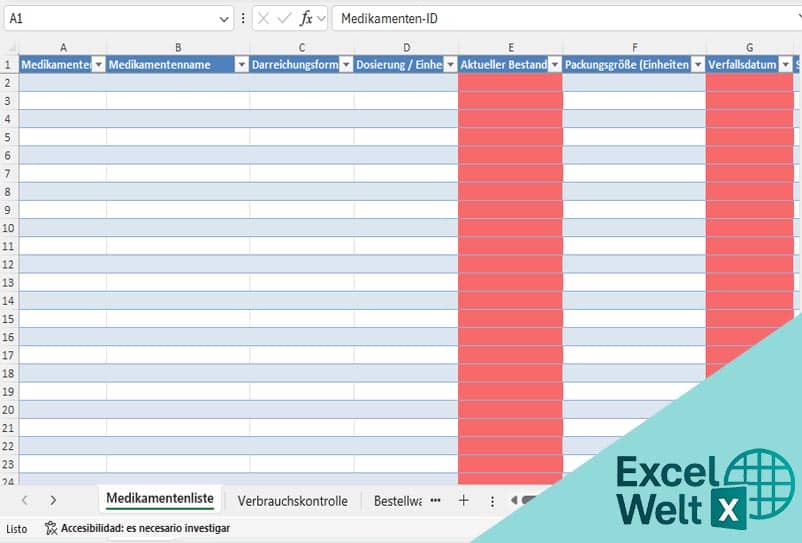Switch to the Verbrauchskontrolle sheet tab

[x=293, y=501]
